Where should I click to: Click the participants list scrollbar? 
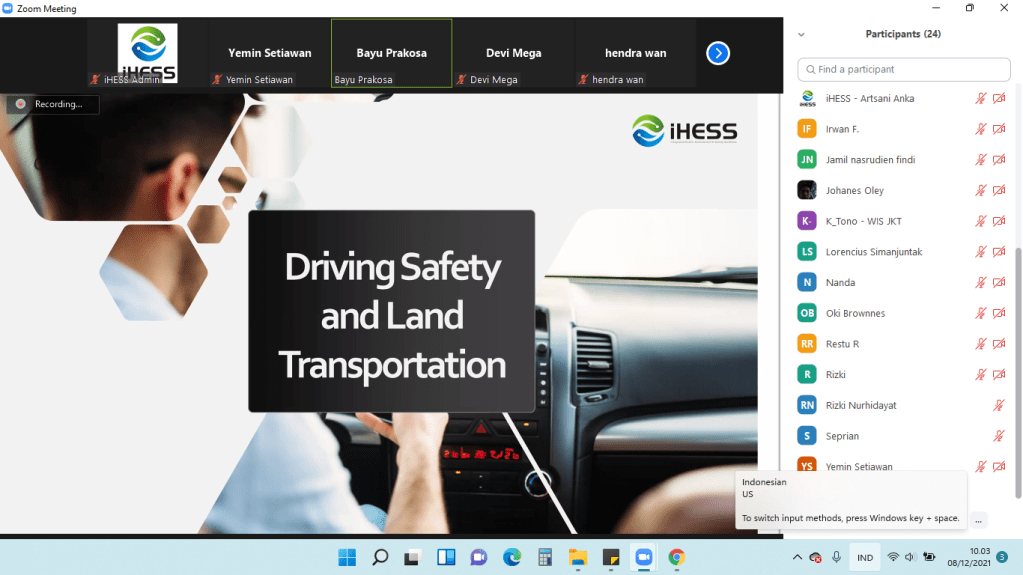1018,300
